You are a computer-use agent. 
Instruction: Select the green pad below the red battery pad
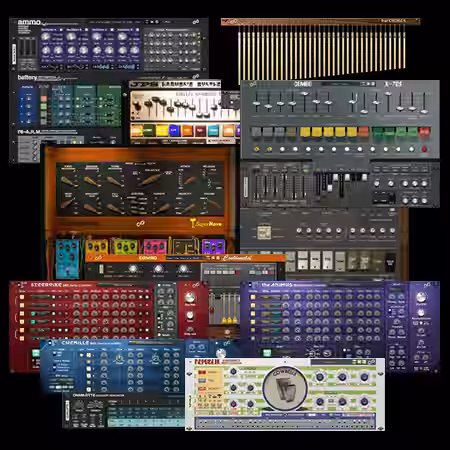click(44, 107)
